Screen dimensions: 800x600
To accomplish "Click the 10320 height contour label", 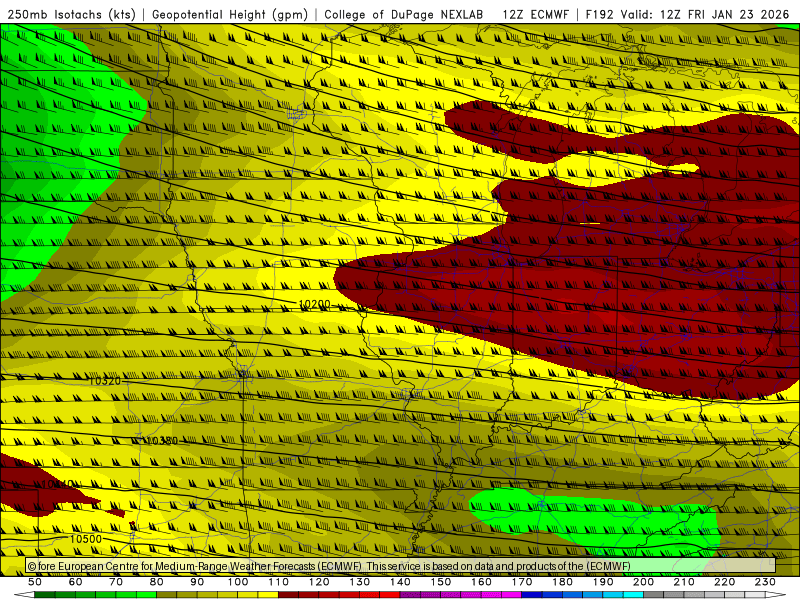I will click(x=105, y=381).
